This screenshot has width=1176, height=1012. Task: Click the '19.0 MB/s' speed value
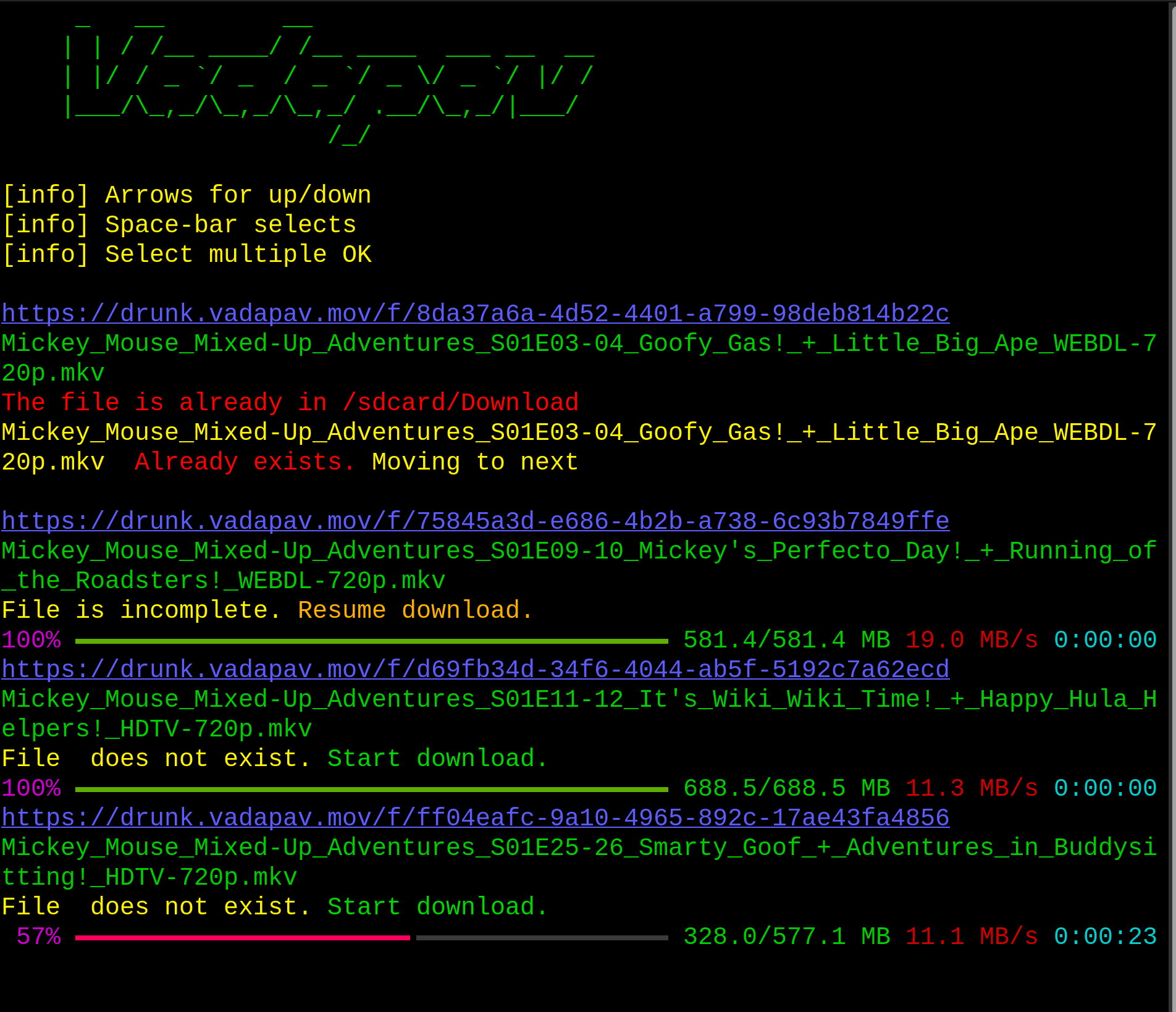click(x=972, y=640)
